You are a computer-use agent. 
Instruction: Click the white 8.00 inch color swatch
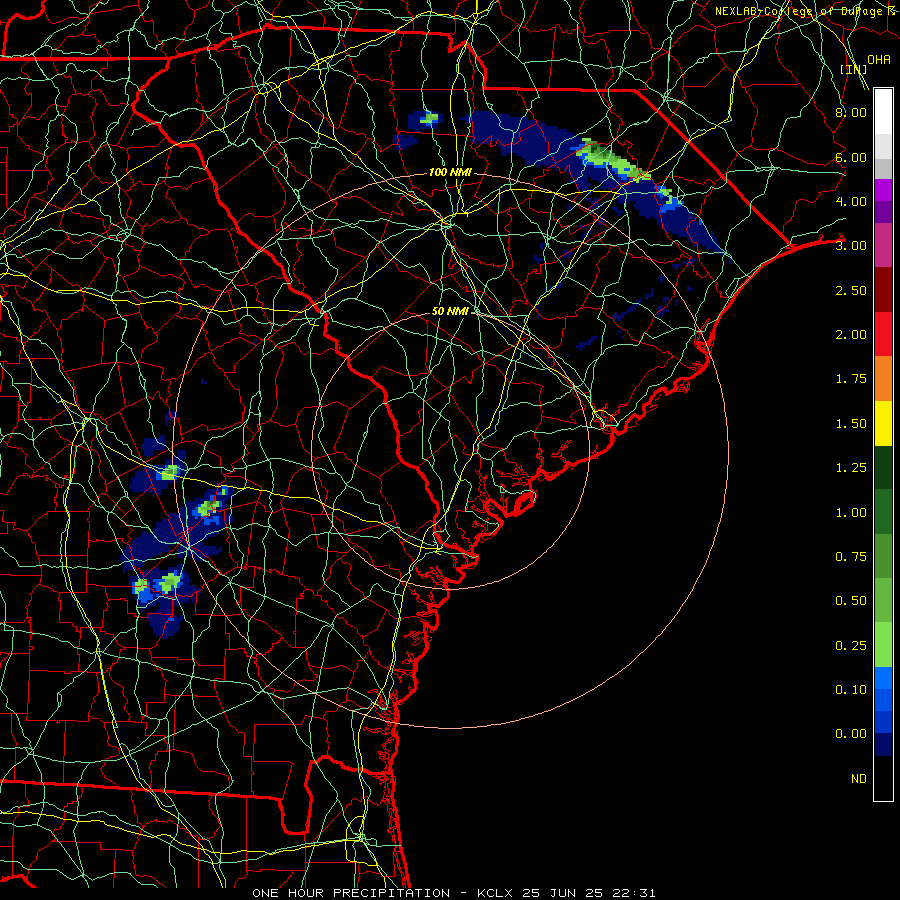[x=883, y=112]
